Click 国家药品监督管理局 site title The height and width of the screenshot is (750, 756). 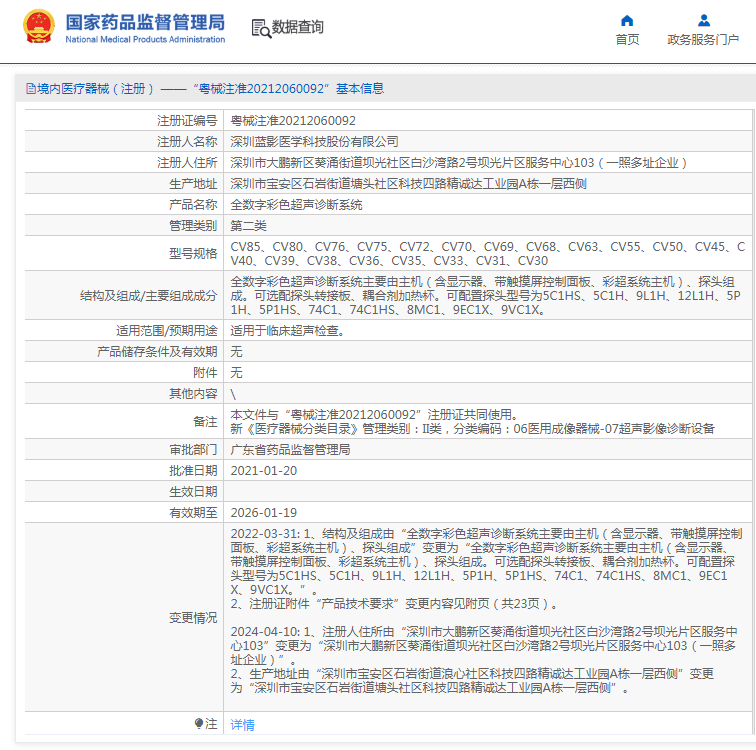pyautogui.click(x=145, y=22)
